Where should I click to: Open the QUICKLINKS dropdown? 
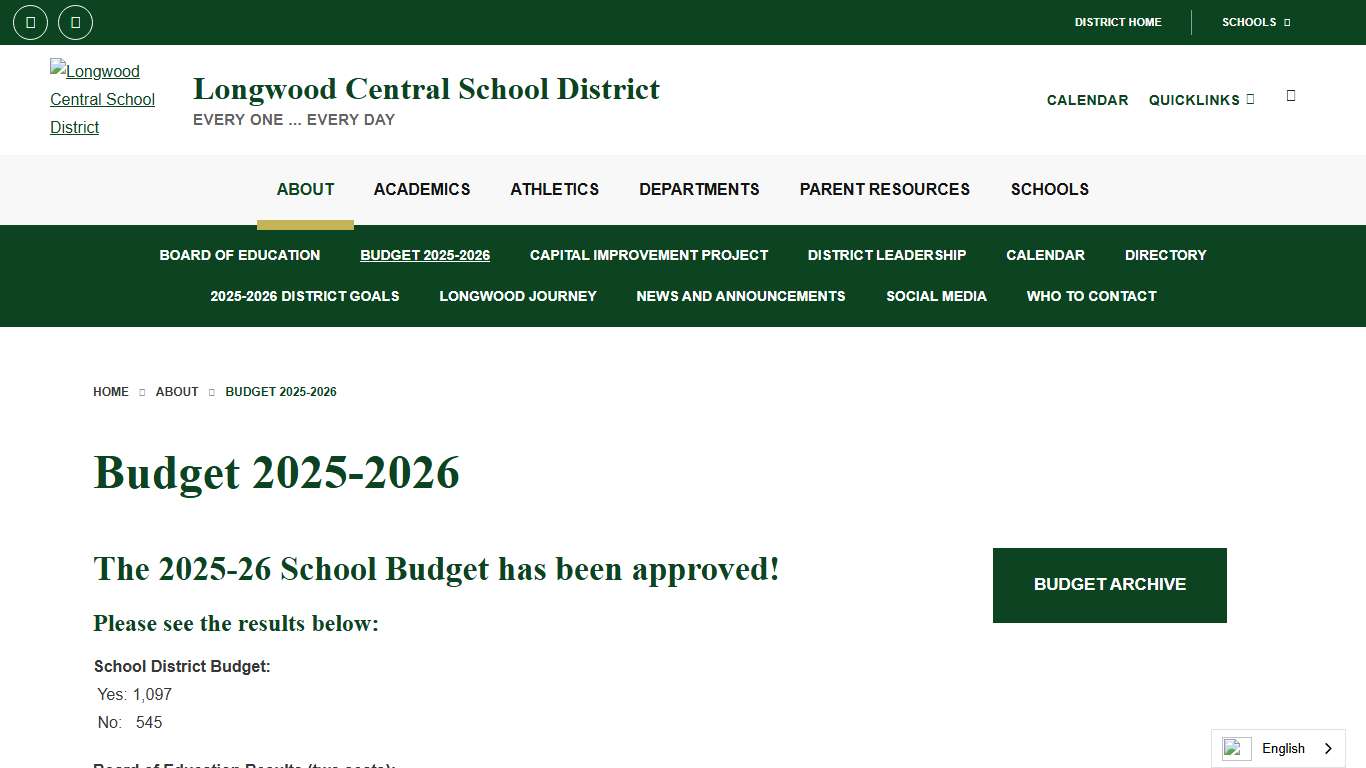(1201, 100)
